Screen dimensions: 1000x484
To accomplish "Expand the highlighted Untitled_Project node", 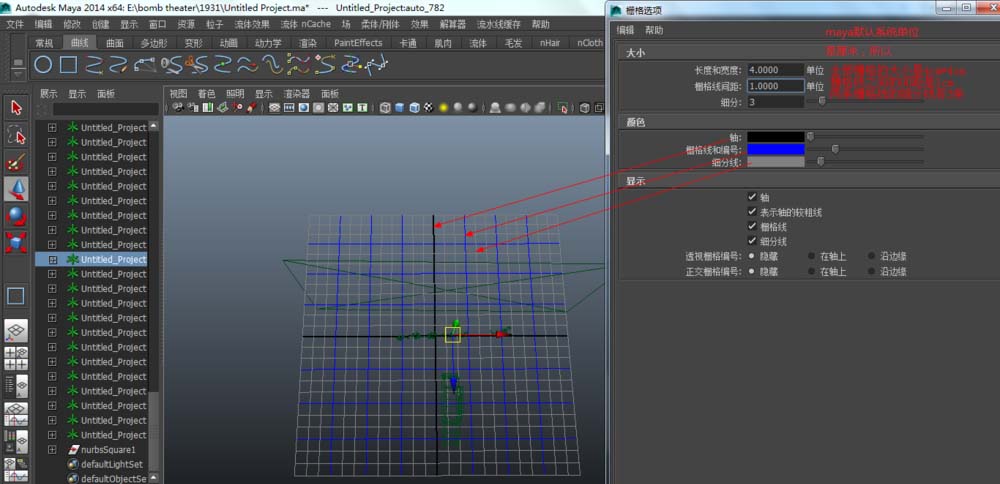I will point(52,259).
